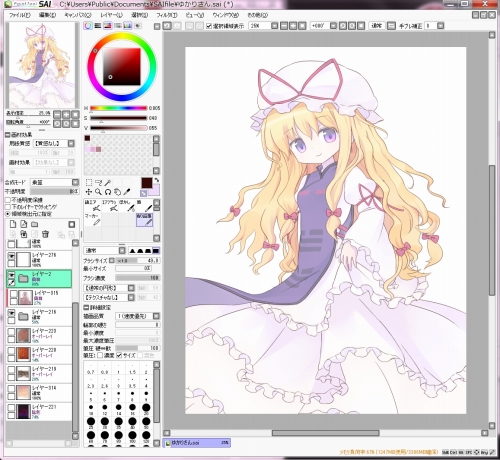The width and height of the screenshot is (500, 460).
Task: Open the Layer menu
Action: click(111, 15)
